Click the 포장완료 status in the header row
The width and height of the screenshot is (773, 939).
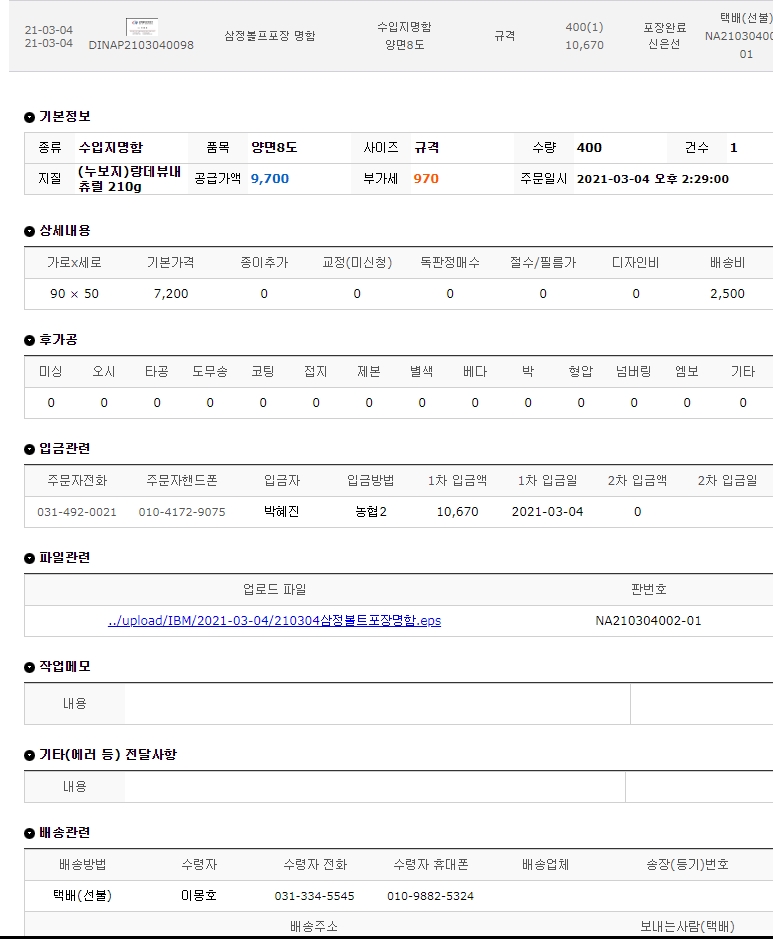(x=664, y=28)
